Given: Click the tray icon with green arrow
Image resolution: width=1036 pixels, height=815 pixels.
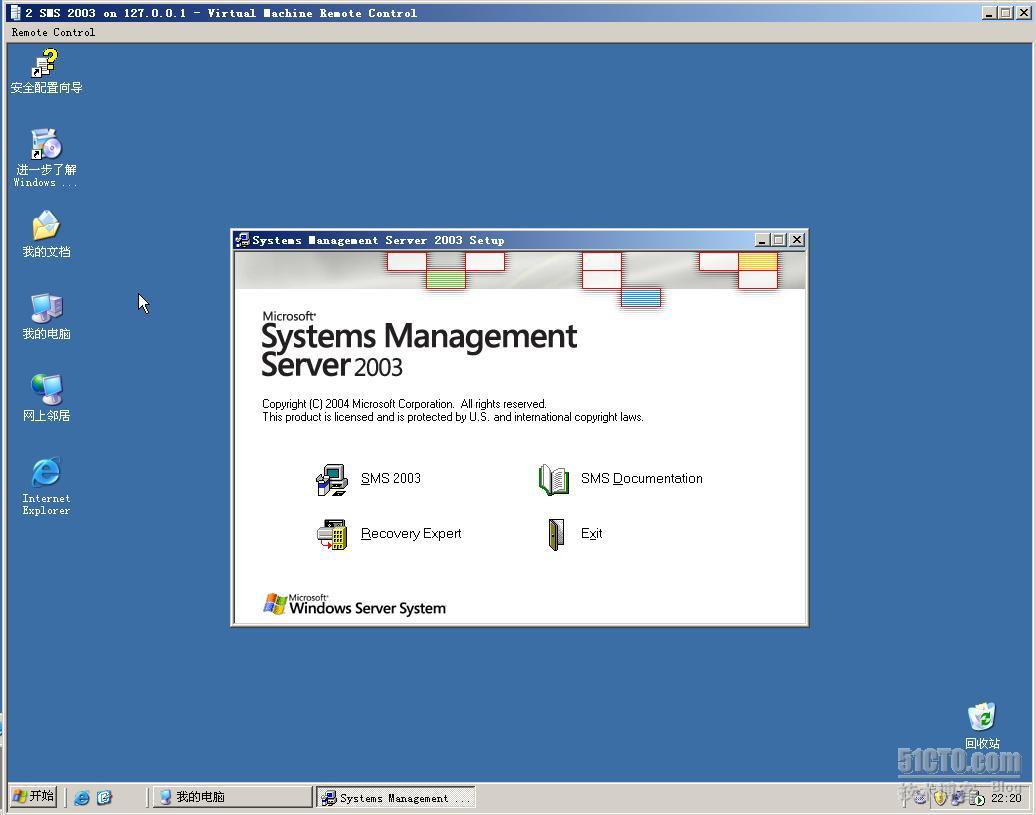Looking at the screenshot, I should click(977, 798).
